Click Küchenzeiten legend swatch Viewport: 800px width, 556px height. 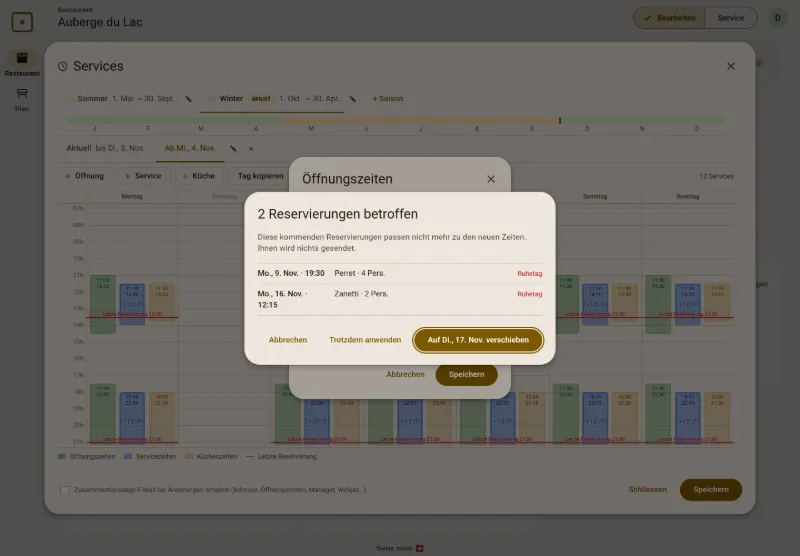tap(189, 457)
